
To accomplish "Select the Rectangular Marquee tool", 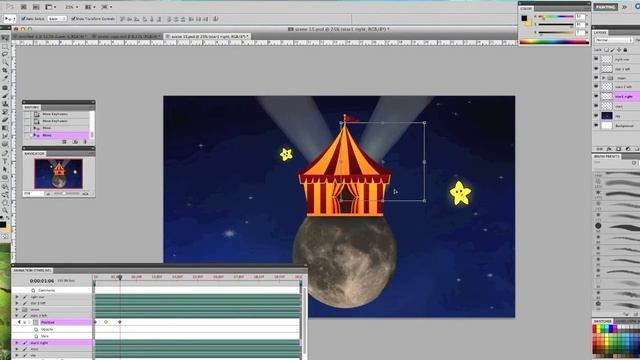I will [x=5, y=46].
